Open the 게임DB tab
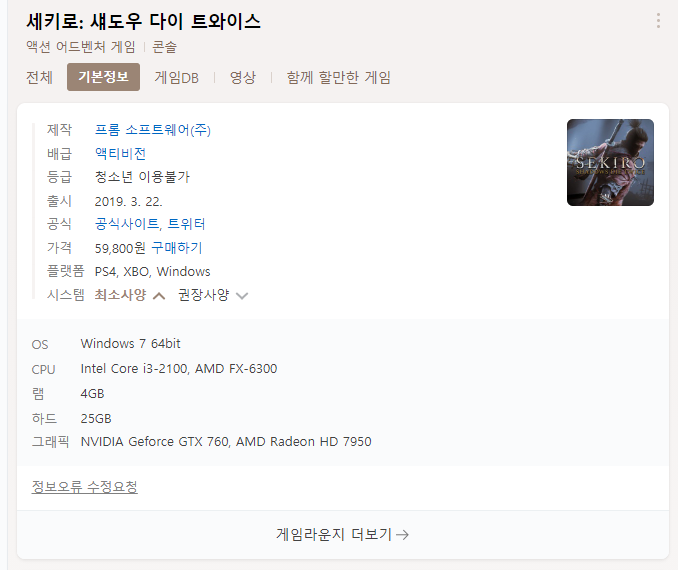 176,77
